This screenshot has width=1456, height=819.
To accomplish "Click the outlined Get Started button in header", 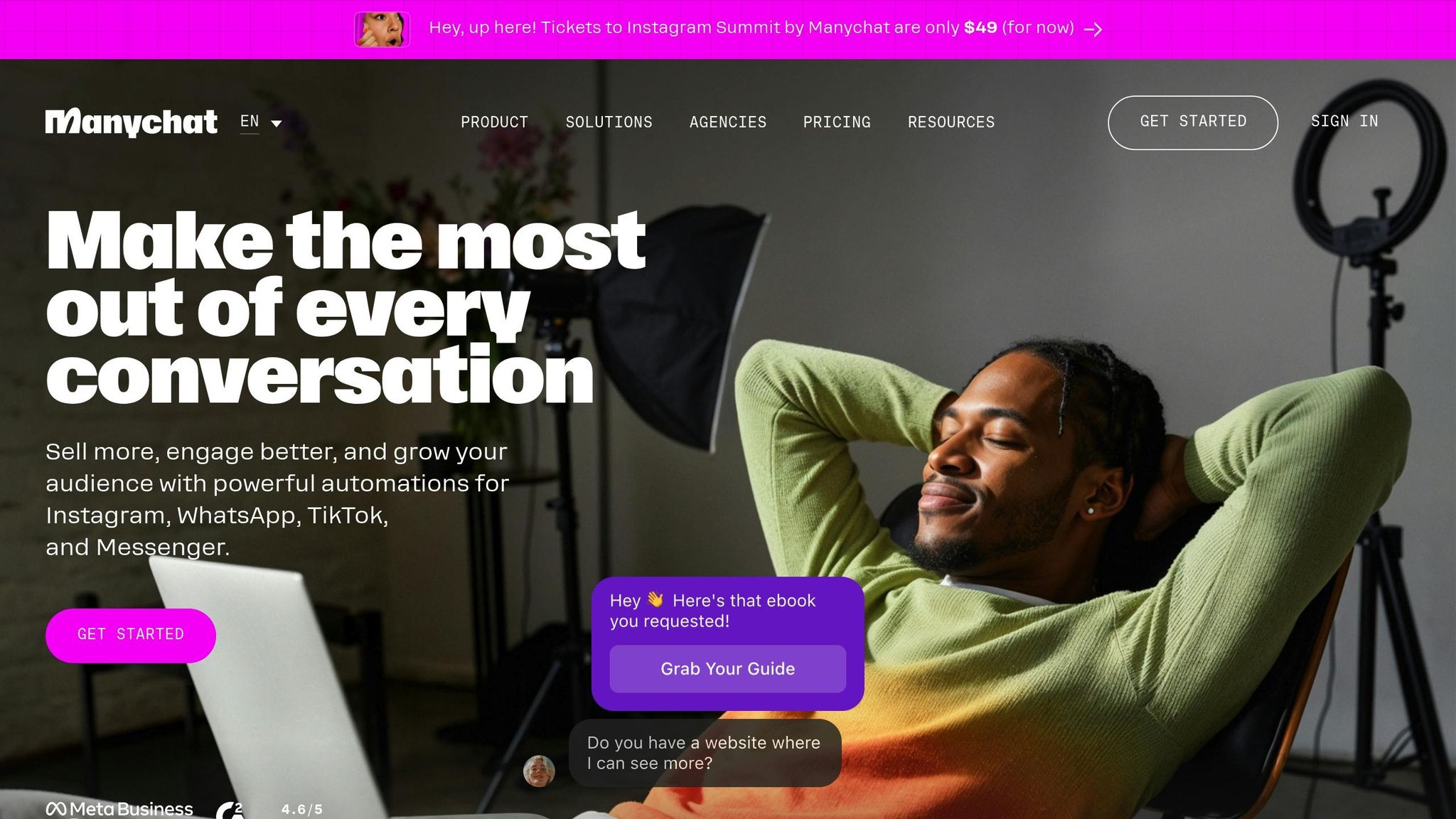I will 1193,122.
